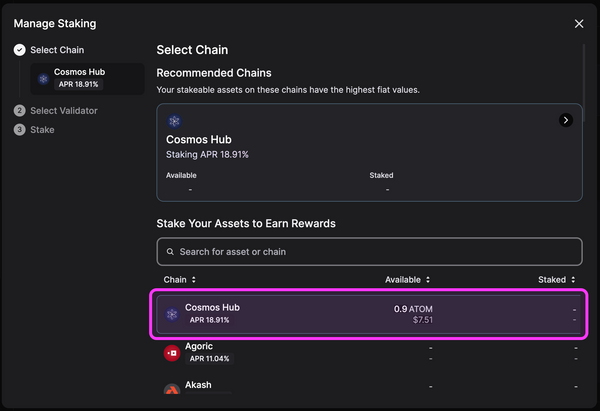The width and height of the screenshot is (600, 411).
Task: Click the Agoric chain logo icon
Action: click(x=172, y=353)
